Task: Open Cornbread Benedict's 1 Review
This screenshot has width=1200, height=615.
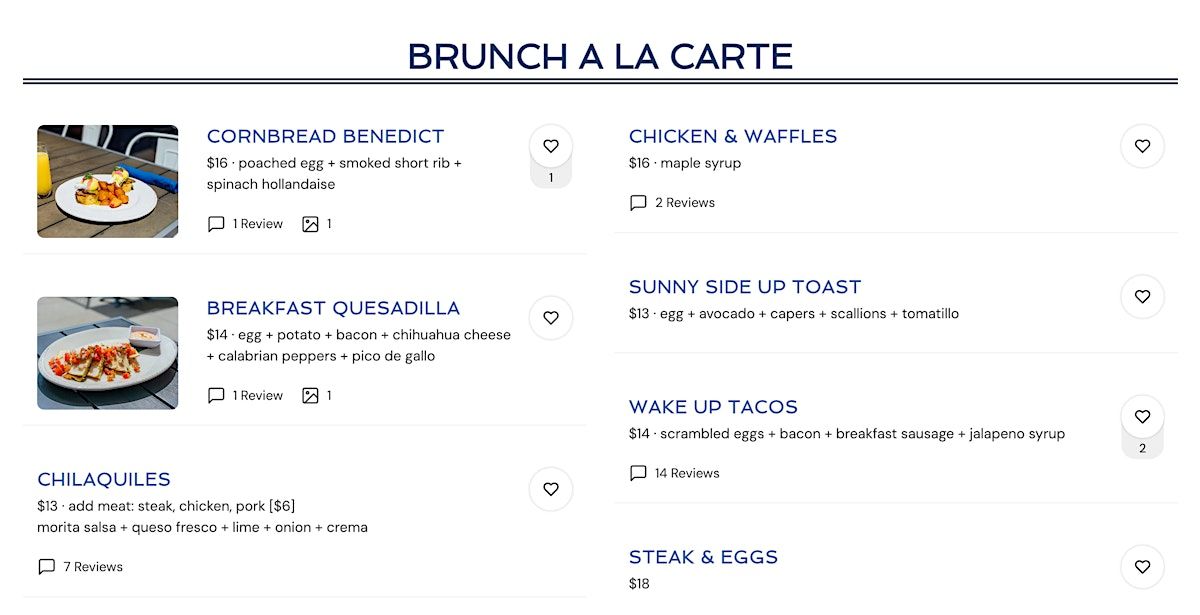Action: pos(246,224)
